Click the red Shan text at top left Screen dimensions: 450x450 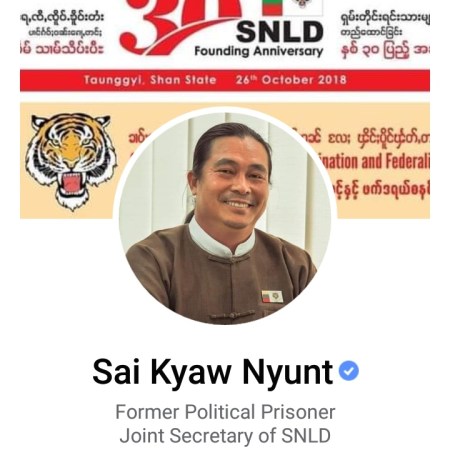pos(62,49)
